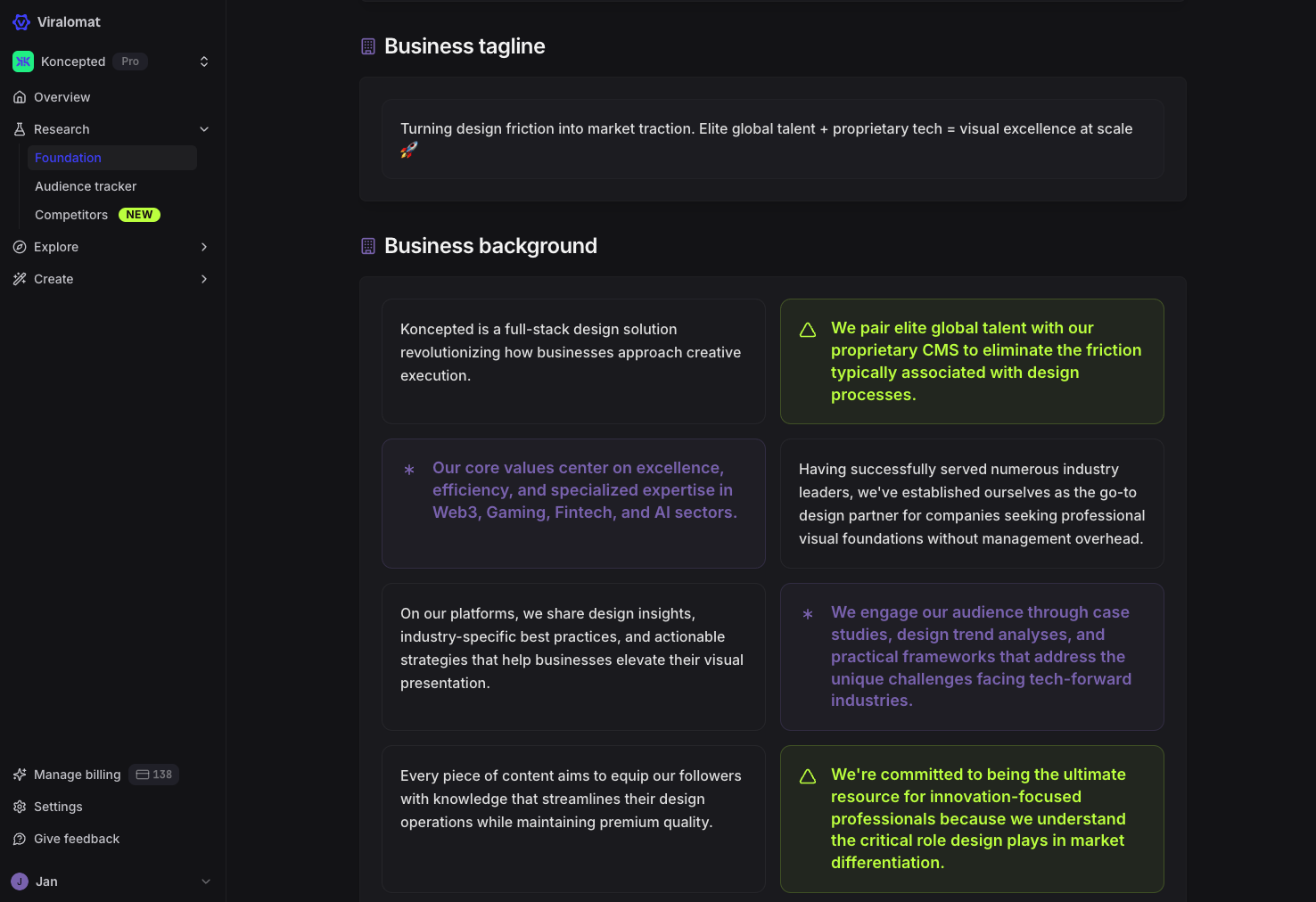Viewport: 1316px width, 902px height.
Task: Click triangle icon on 'We're committed' card
Action: click(808, 776)
